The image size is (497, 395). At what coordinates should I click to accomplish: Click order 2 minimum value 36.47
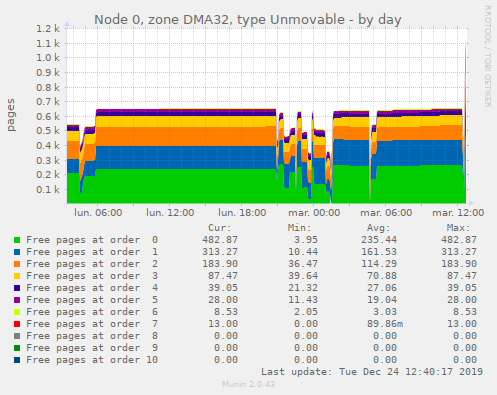click(303, 264)
